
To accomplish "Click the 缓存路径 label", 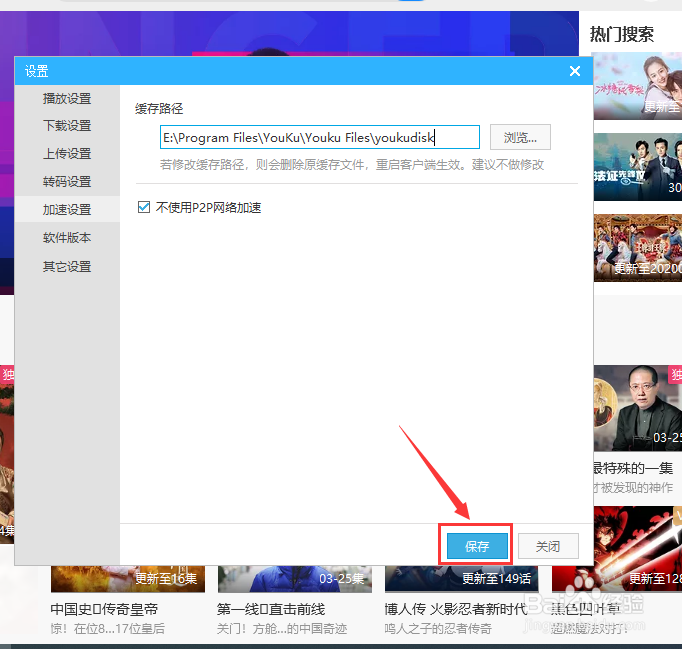I will (159, 108).
